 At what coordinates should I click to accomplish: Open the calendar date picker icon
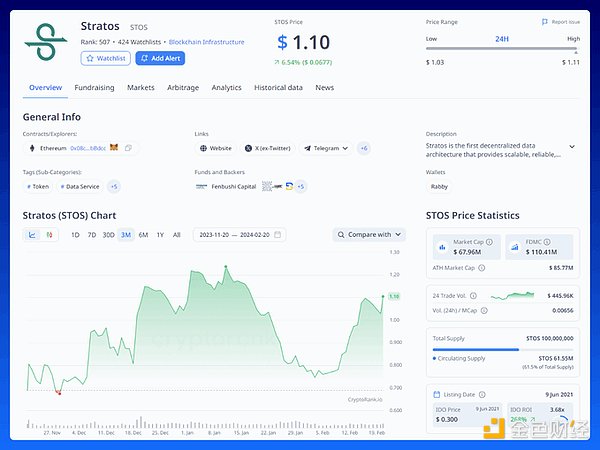(x=278, y=235)
